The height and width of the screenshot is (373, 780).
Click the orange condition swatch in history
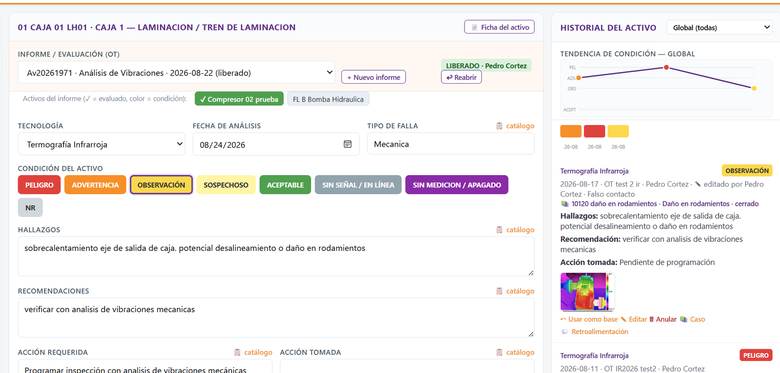tap(571, 131)
